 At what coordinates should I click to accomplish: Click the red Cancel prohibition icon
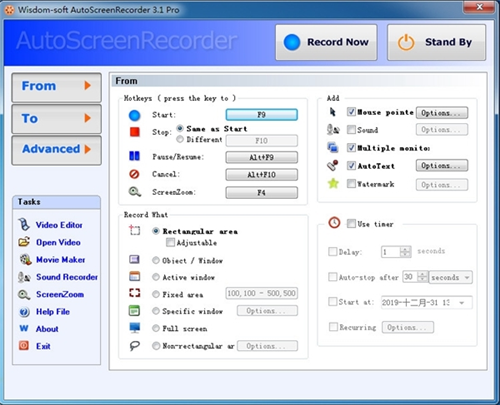[134, 174]
